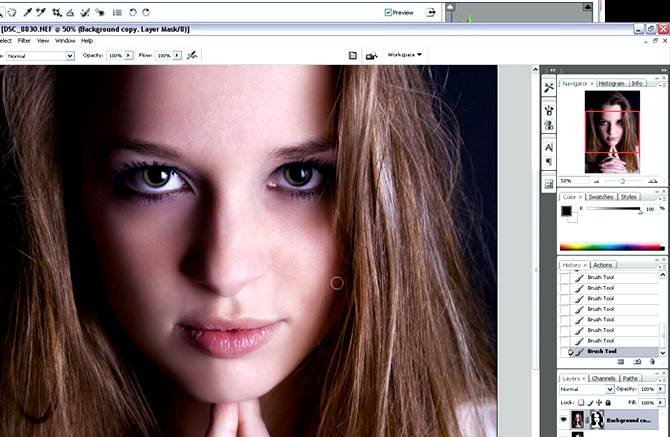Click the foreground color swatch in Color panel
This screenshot has width=670, height=437.
566,210
